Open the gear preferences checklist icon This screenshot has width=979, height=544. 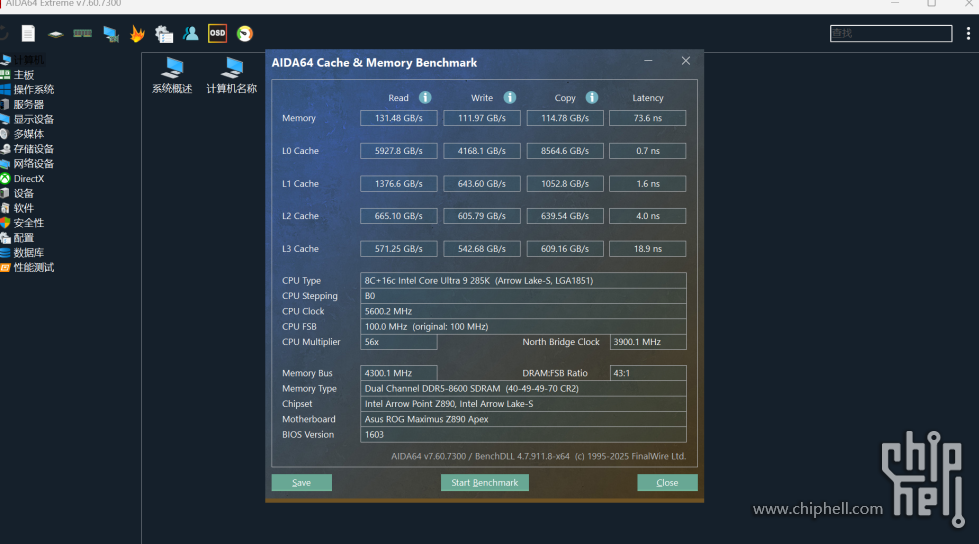(164, 34)
